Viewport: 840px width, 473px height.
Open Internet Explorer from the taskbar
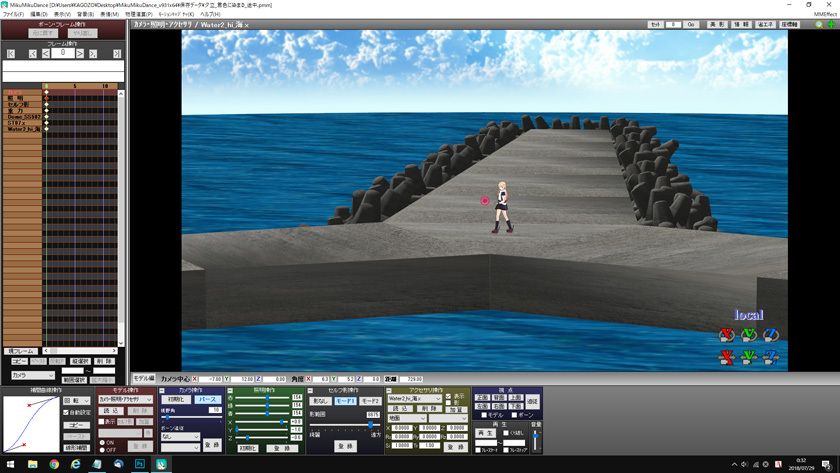coord(76,464)
